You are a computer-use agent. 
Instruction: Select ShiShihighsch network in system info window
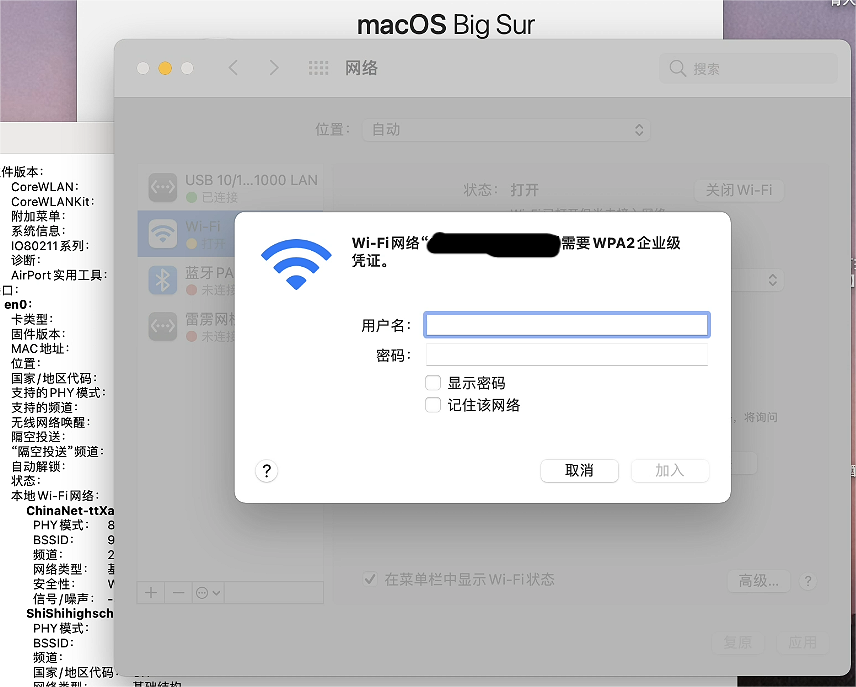[x=70, y=614]
